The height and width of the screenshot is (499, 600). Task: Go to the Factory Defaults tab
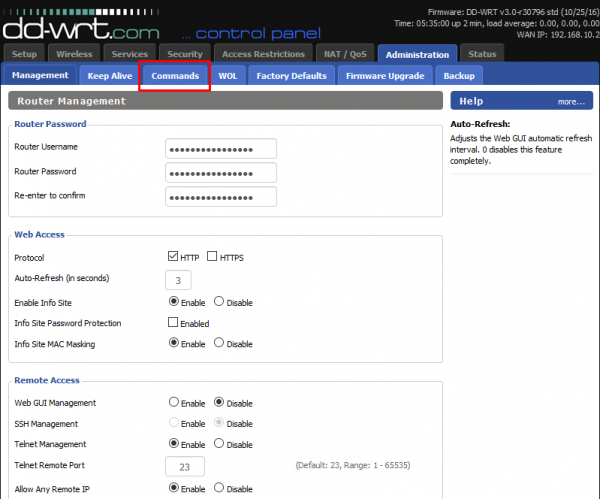[292, 76]
